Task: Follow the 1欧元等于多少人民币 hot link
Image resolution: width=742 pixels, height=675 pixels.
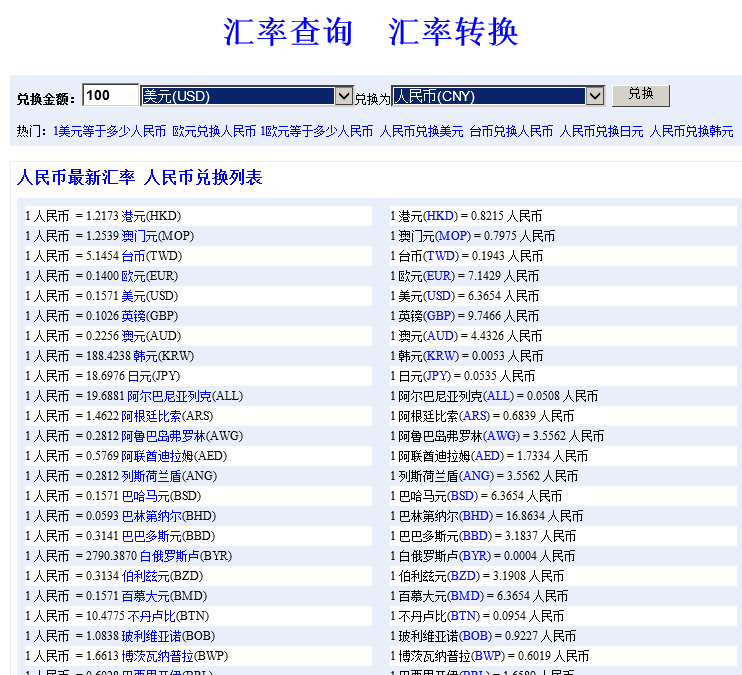Action: pyautogui.click(x=317, y=131)
